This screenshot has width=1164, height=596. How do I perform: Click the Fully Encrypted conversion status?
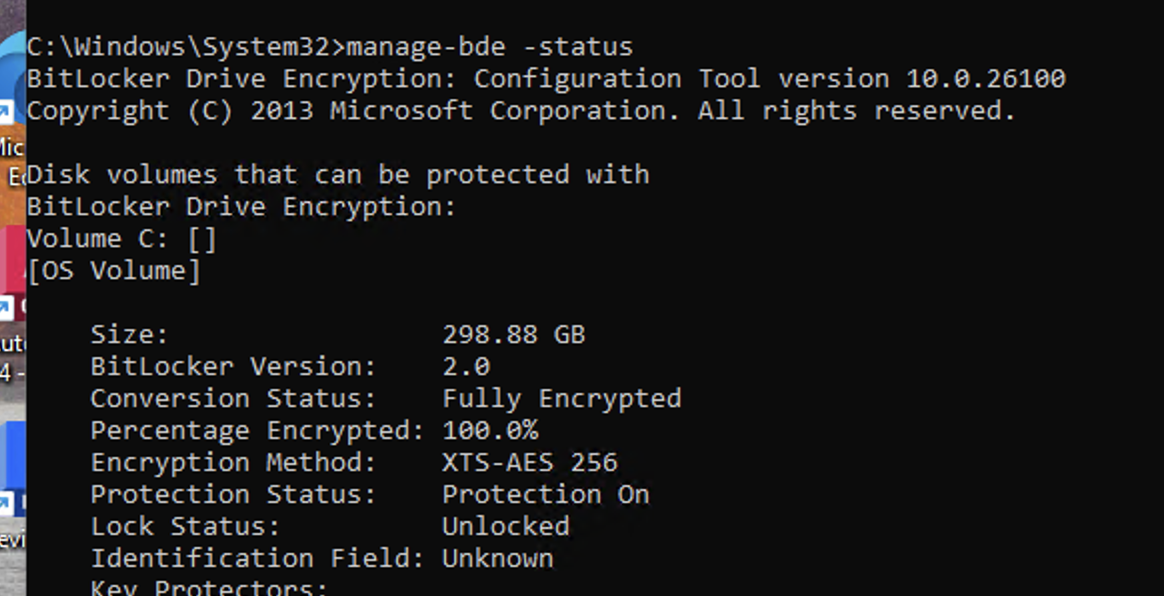point(562,399)
